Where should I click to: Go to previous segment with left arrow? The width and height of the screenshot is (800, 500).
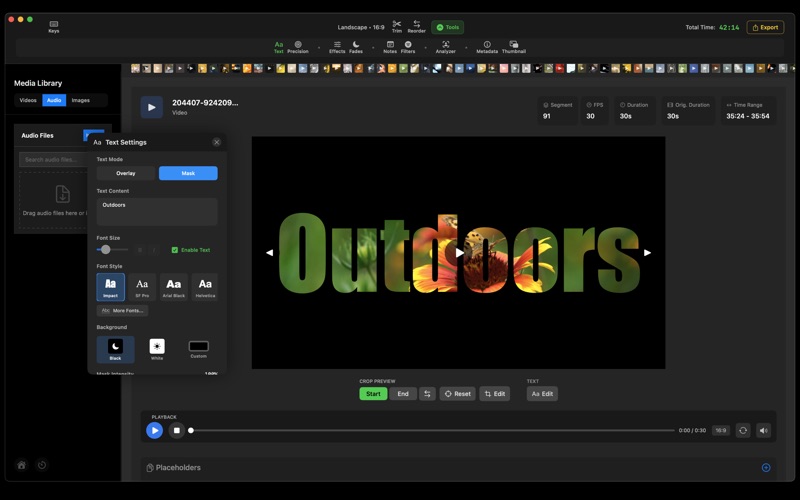tap(269, 253)
